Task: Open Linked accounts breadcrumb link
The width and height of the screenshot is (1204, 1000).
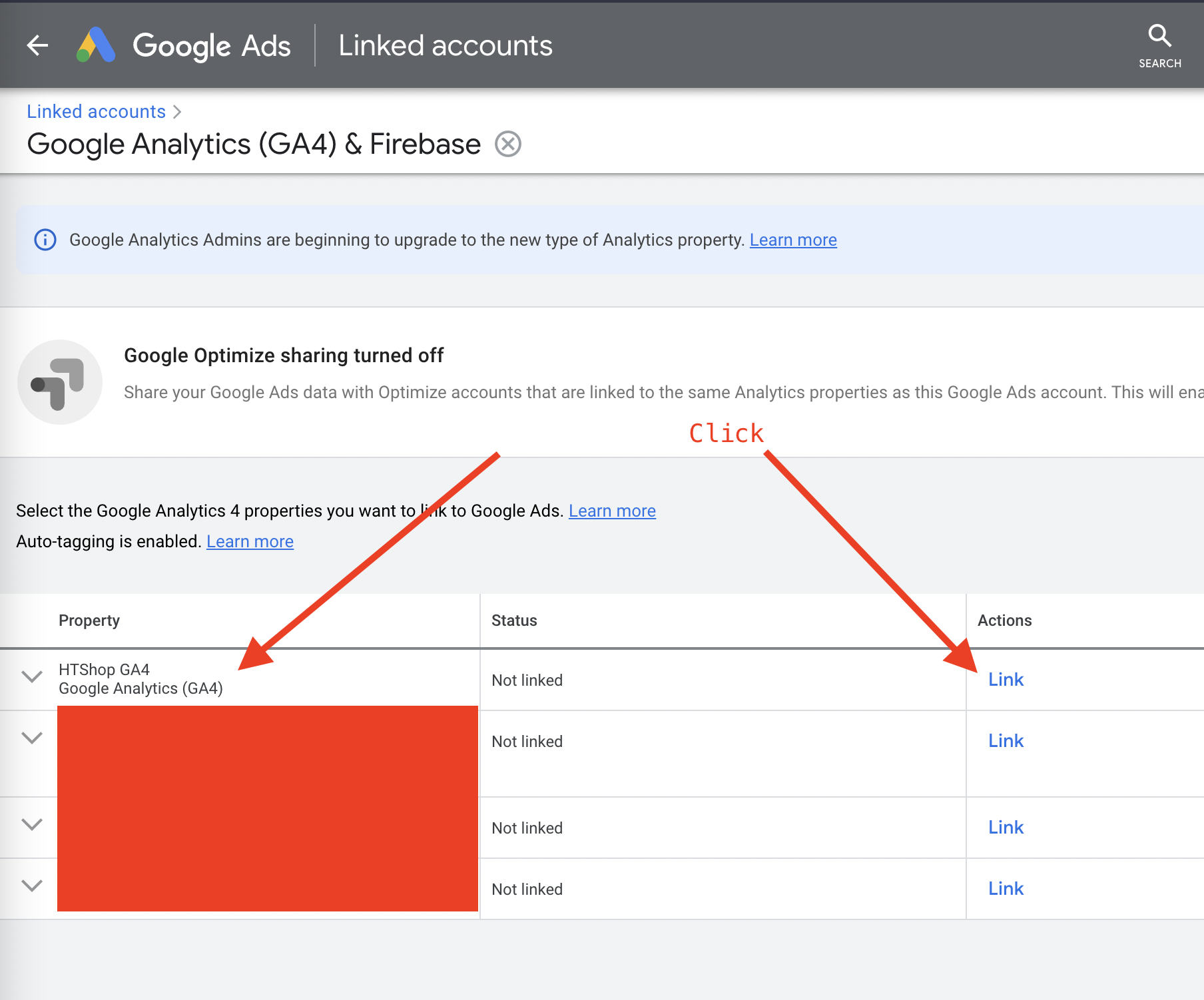Action: [96, 111]
